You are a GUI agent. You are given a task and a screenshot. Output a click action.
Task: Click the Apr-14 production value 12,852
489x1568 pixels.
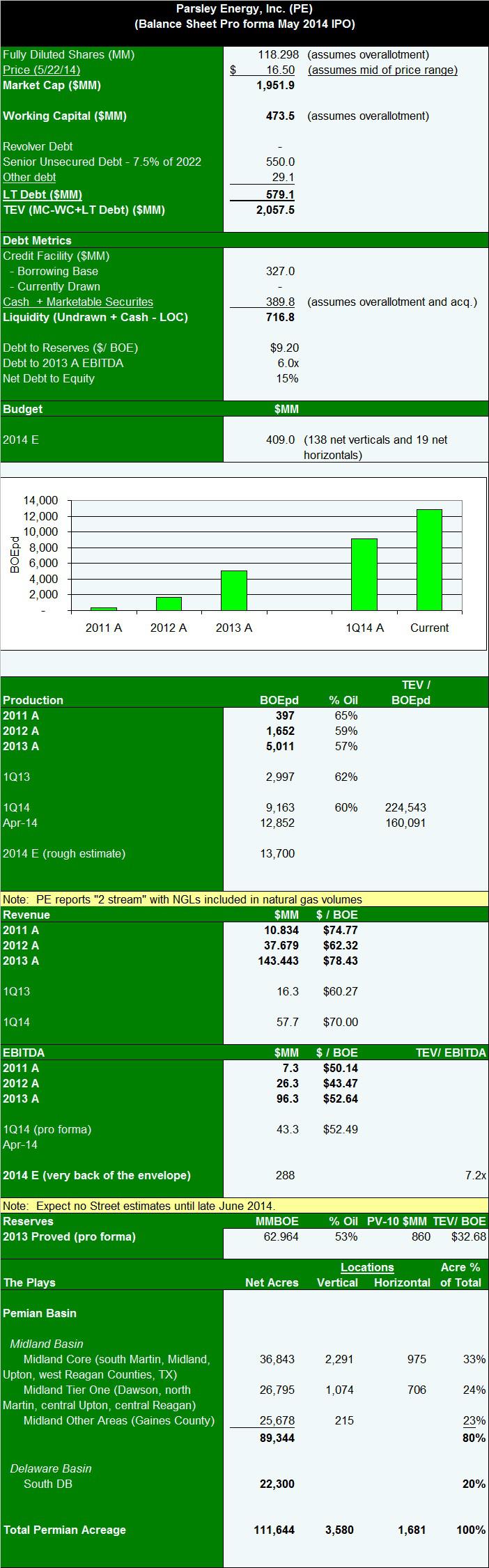(x=277, y=823)
